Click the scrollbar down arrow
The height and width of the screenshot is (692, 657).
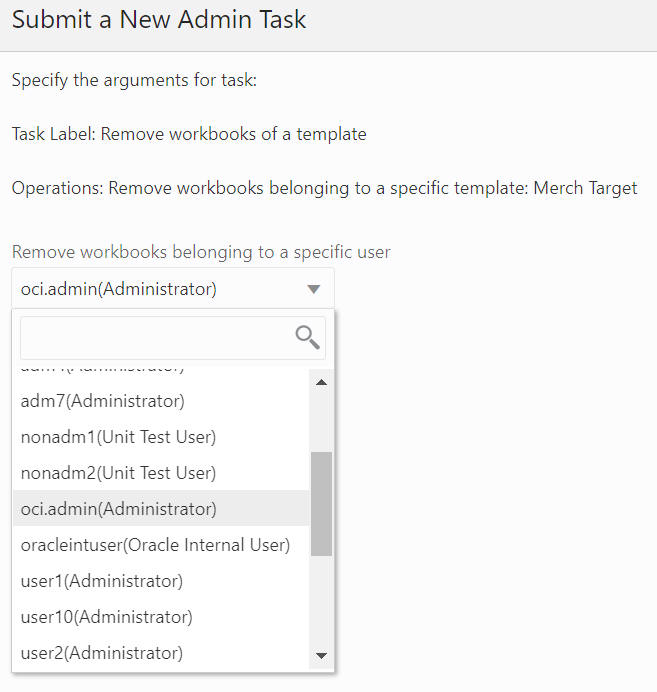pyautogui.click(x=322, y=655)
